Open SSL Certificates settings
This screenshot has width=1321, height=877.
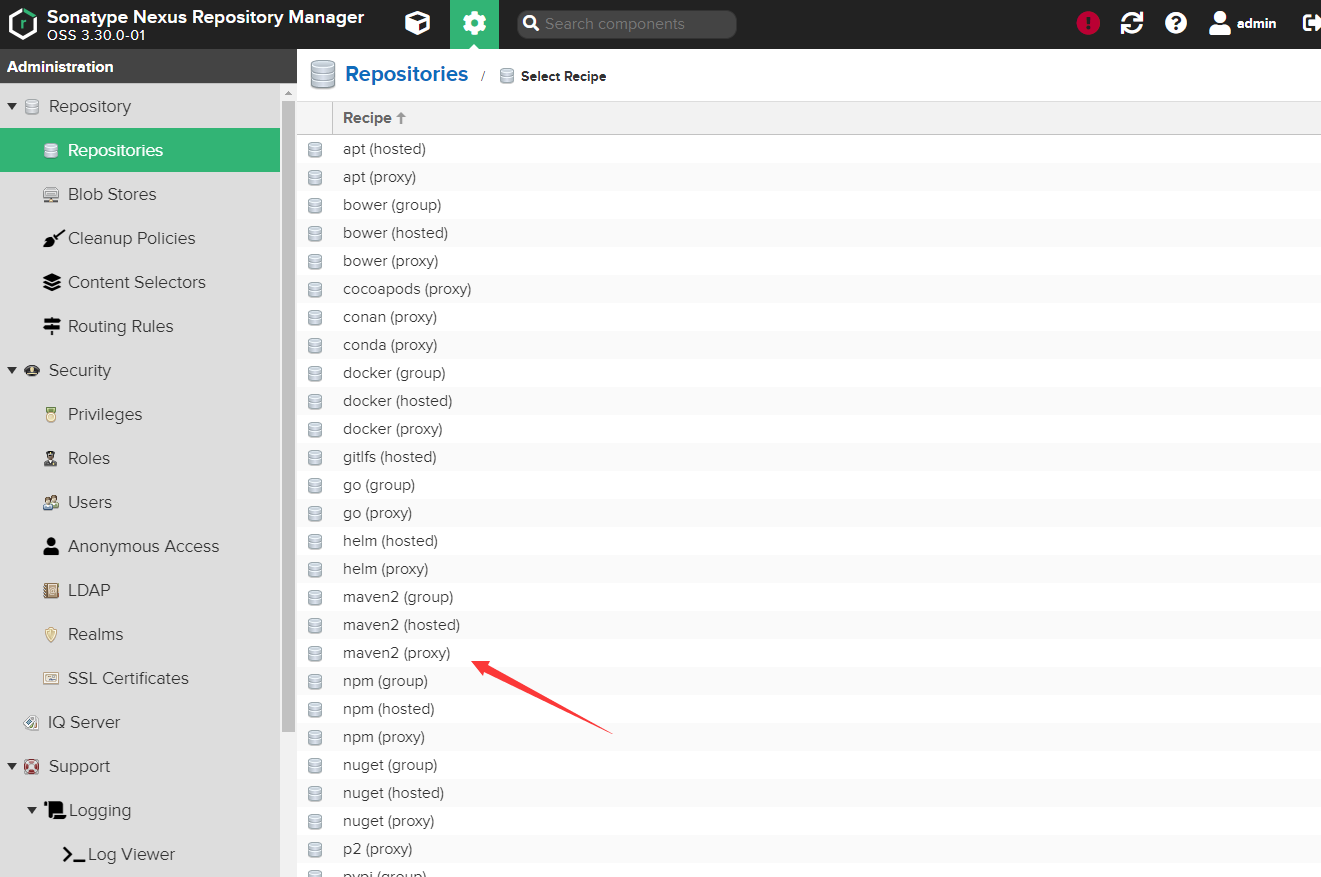pyautogui.click(x=140, y=678)
